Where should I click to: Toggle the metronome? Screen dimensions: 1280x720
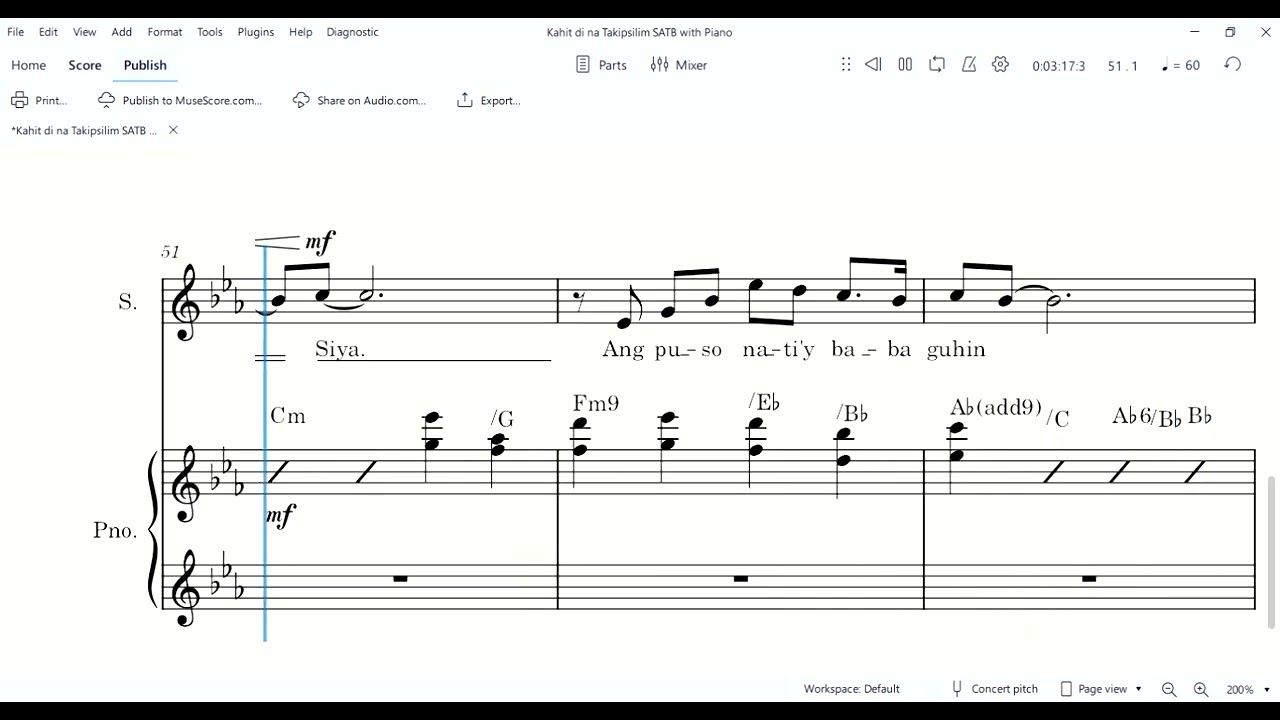click(969, 65)
